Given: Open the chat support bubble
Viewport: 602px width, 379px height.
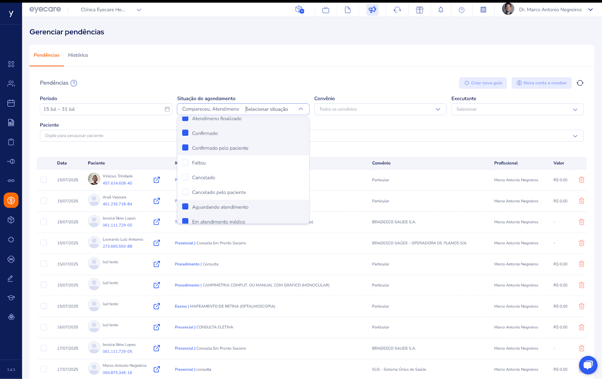Looking at the screenshot, I should pyautogui.click(x=588, y=365).
